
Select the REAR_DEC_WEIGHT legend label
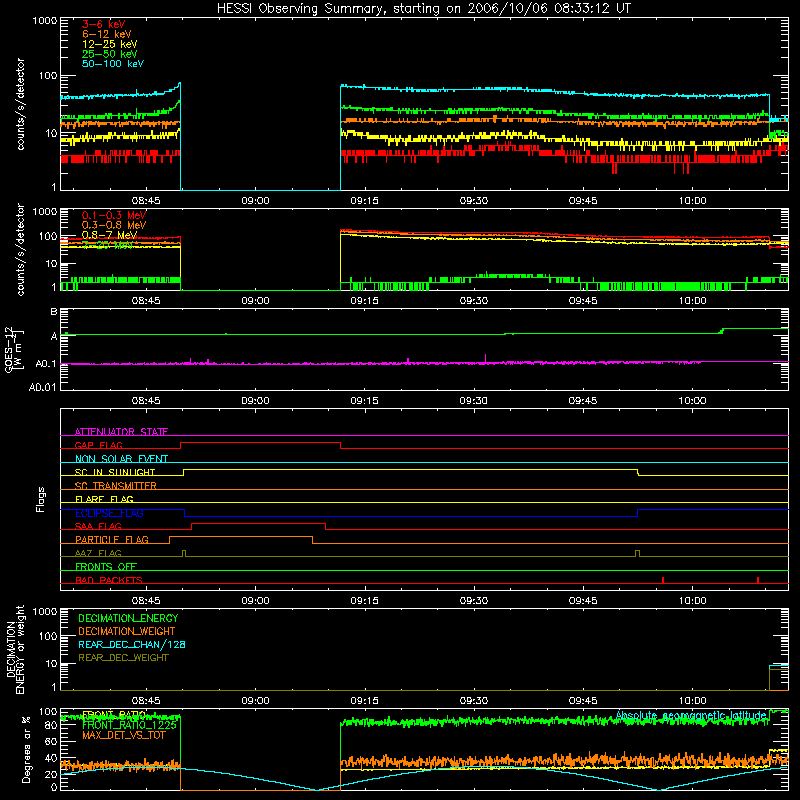(123, 658)
